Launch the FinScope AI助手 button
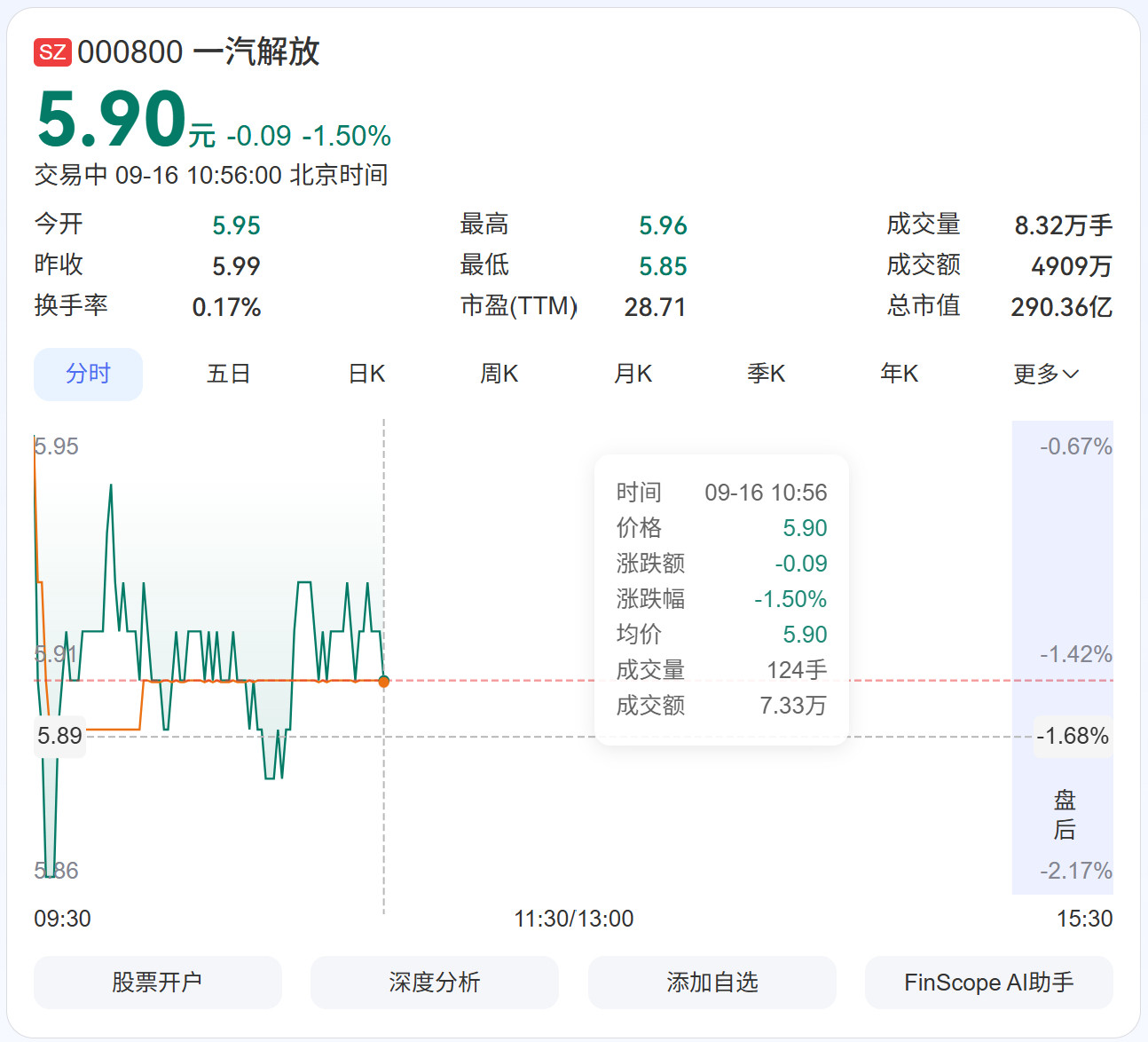Viewport: 1148px width, 1042px height. click(x=989, y=983)
